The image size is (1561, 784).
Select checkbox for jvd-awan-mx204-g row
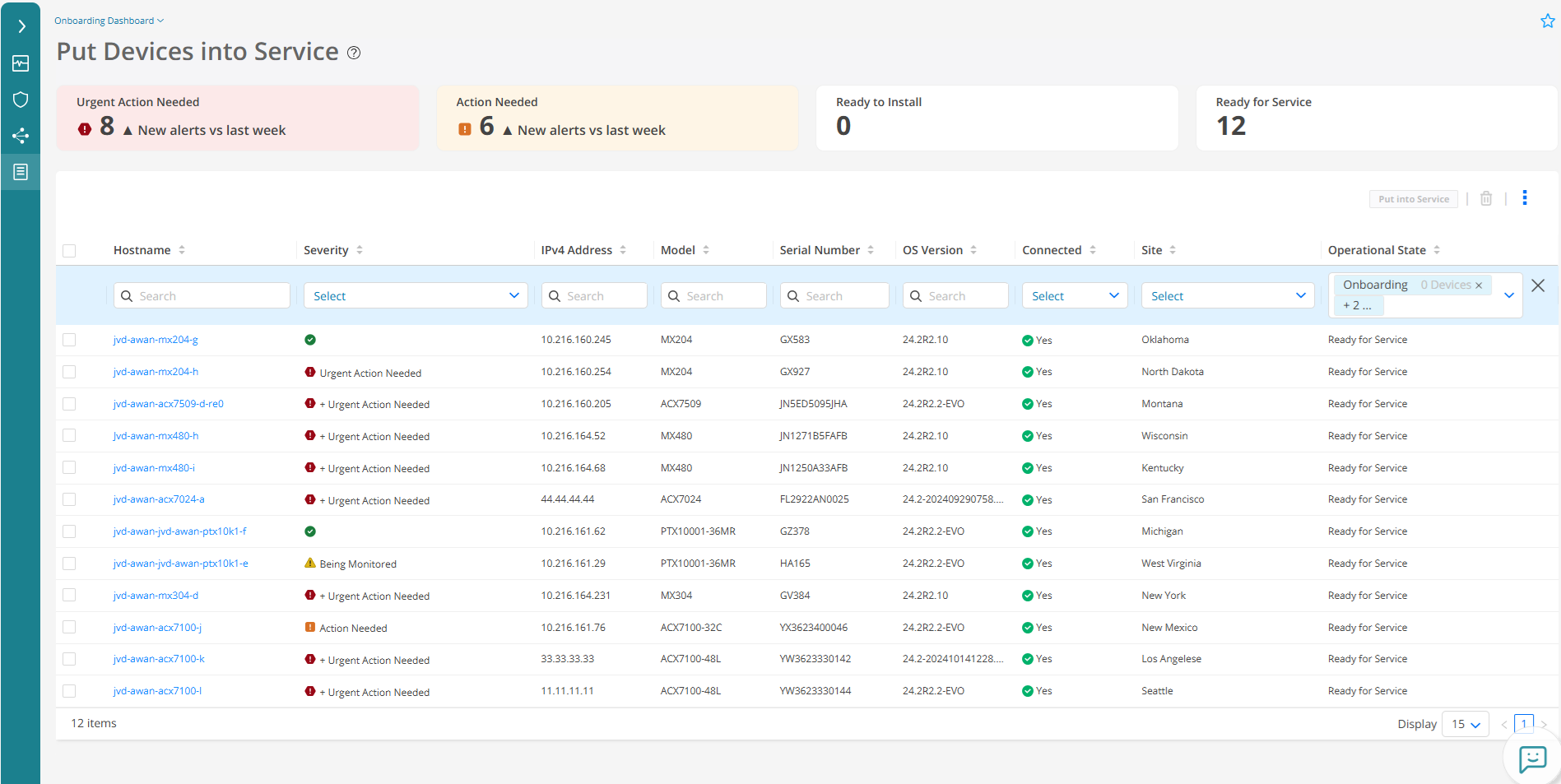(69, 340)
